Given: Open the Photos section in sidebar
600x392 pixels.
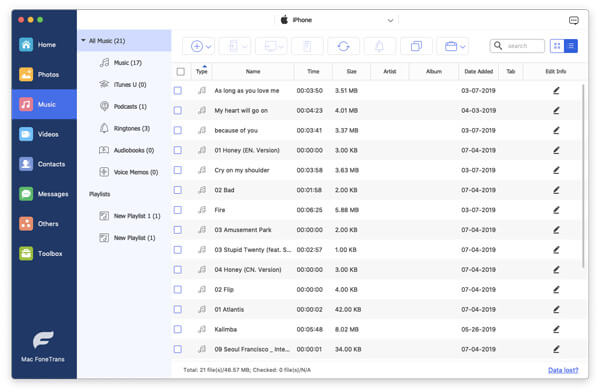Looking at the screenshot, I should 44,74.
